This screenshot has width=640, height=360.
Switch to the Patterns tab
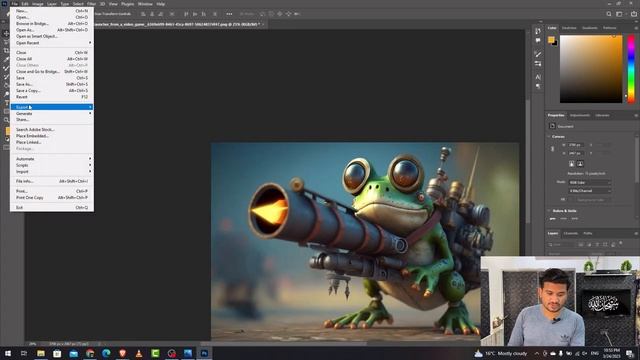pyautogui.click(x=609, y=28)
